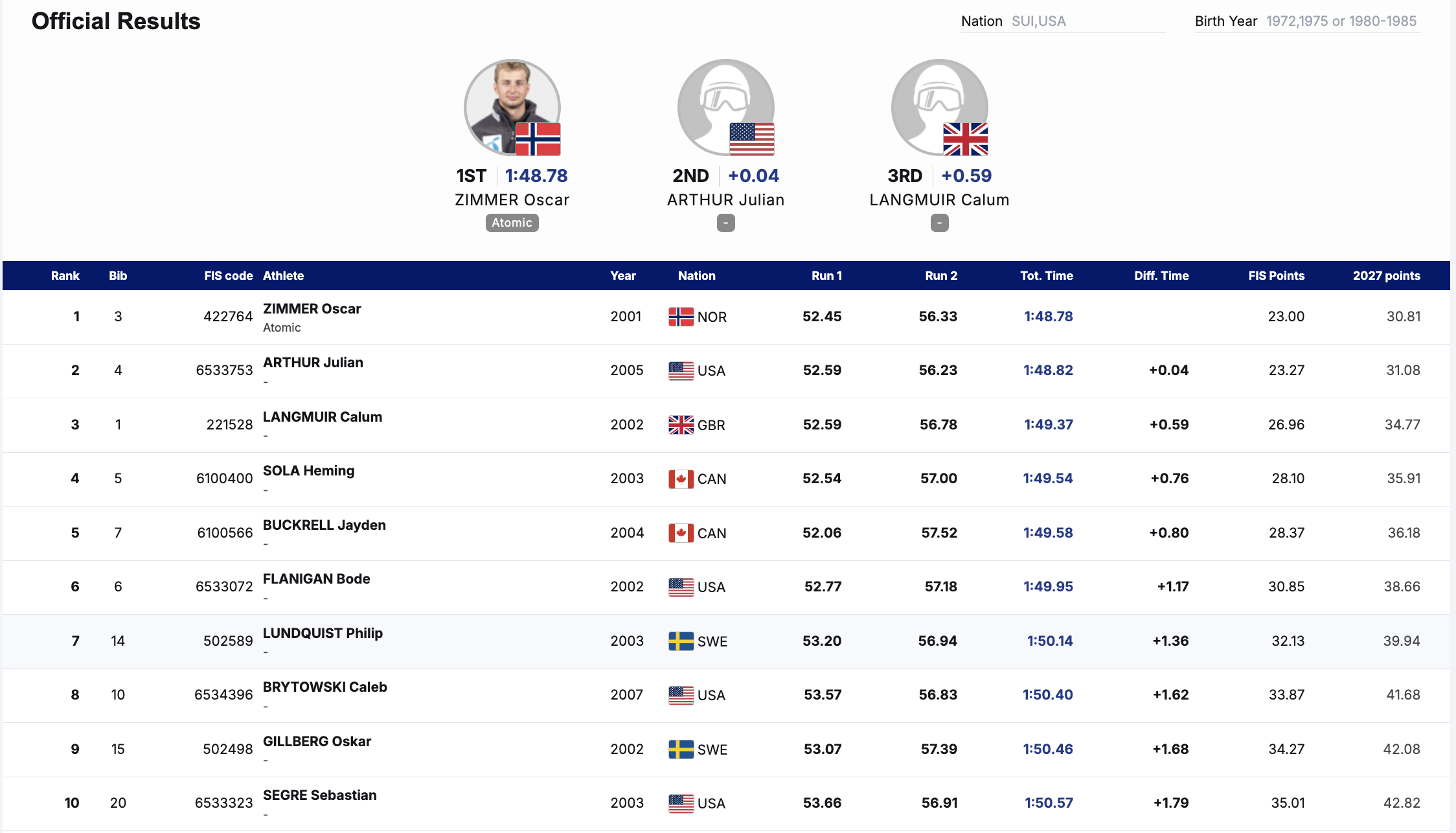The width and height of the screenshot is (1456, 833).
Task: Click the Sweden flag in Lundquist's row
Action: tap(681, 641)
